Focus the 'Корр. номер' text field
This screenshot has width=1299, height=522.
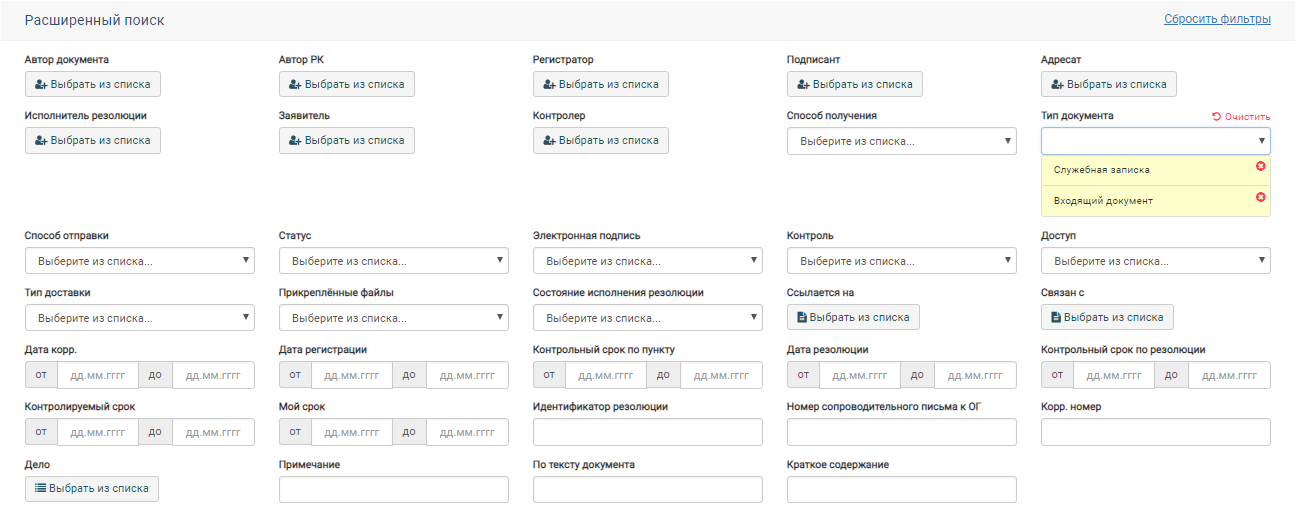click(x=1155, y=432)
